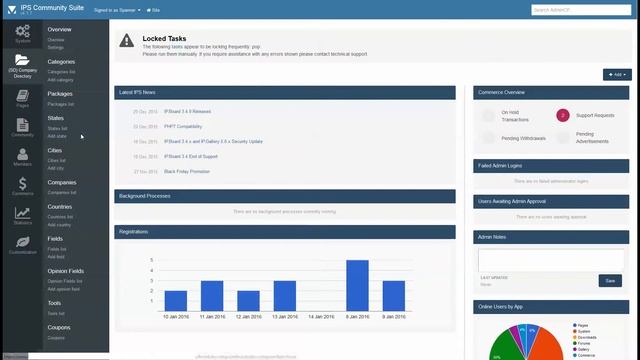The width and height of the screenshot is (640, 360).
Task: Open Add state
Action: click(57, 136)
